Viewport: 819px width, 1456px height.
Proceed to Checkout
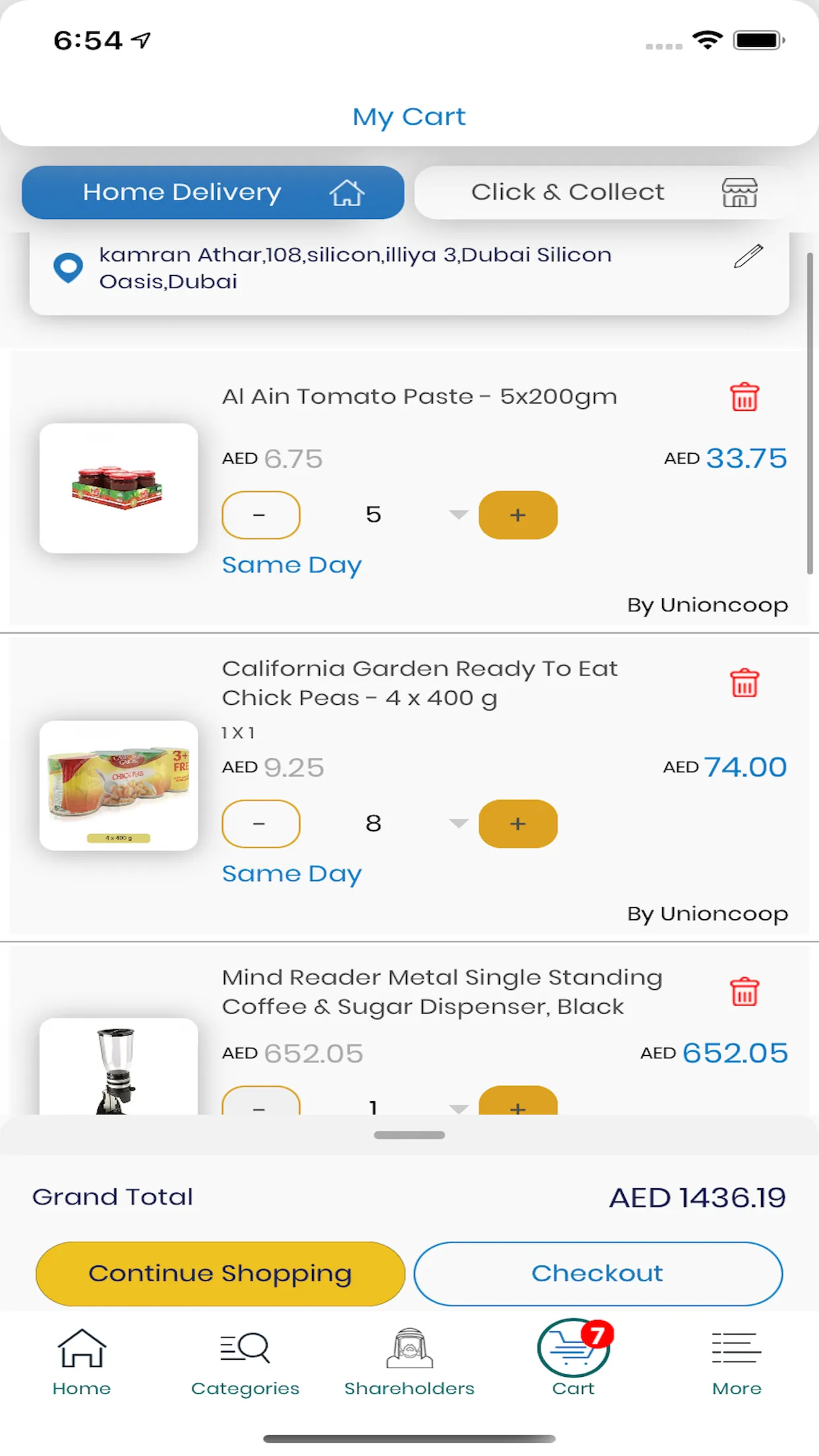click(x=597, y=1273)
